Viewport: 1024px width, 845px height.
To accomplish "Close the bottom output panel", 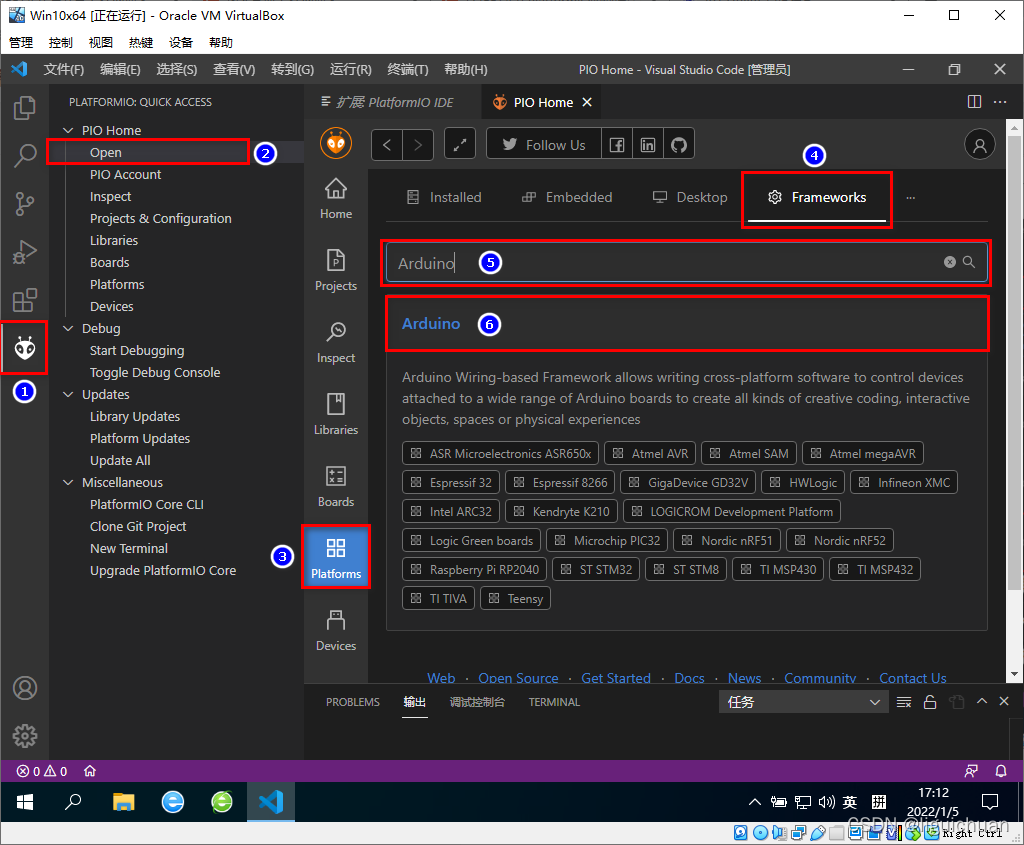I will (x=1004, y=701).
